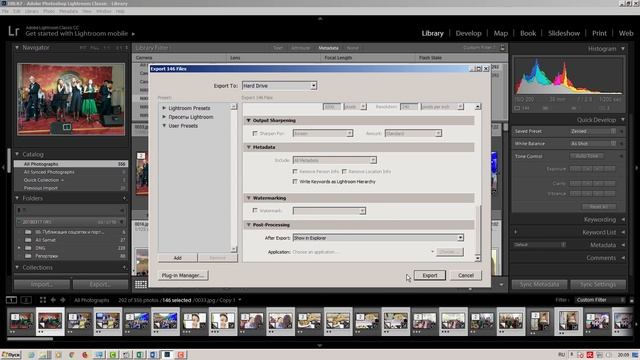Click second window display button 2
Screen dimensions: 640x360
click(26, 300)
